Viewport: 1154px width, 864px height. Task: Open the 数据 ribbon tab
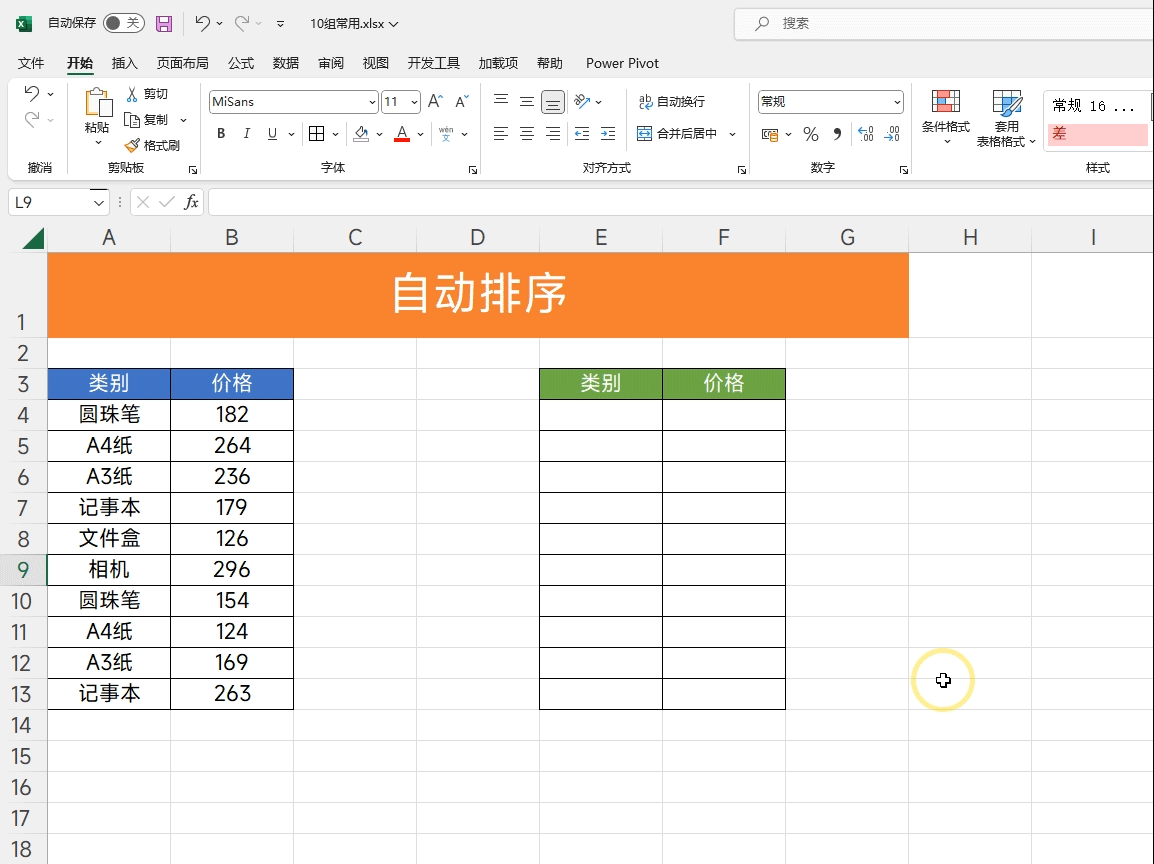(285, 63)
